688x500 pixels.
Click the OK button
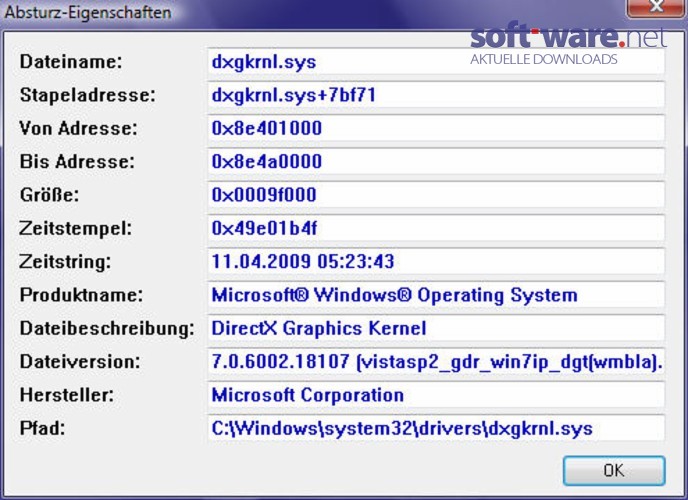pos(614,471)
